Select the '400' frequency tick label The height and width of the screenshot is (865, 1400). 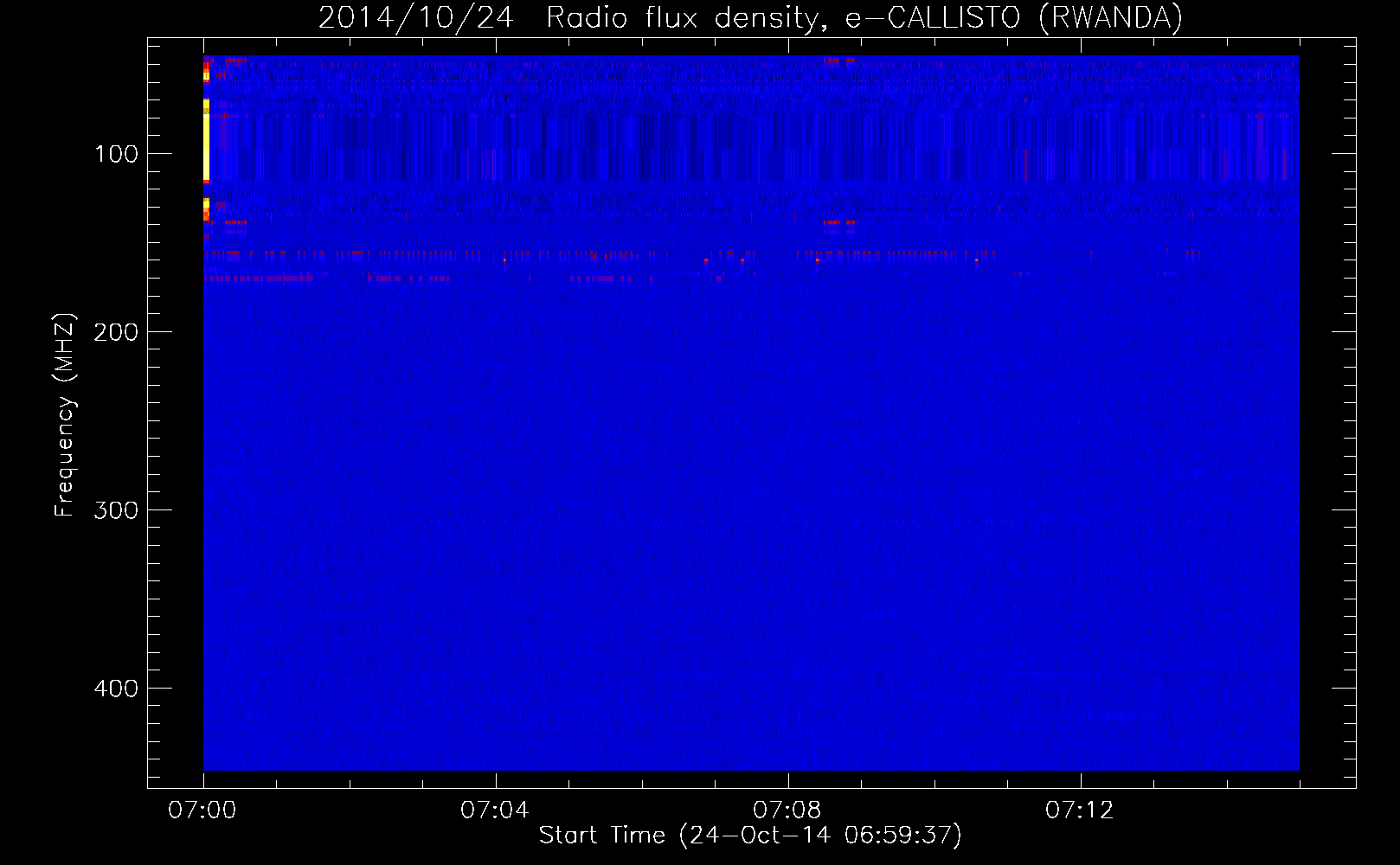117,689
